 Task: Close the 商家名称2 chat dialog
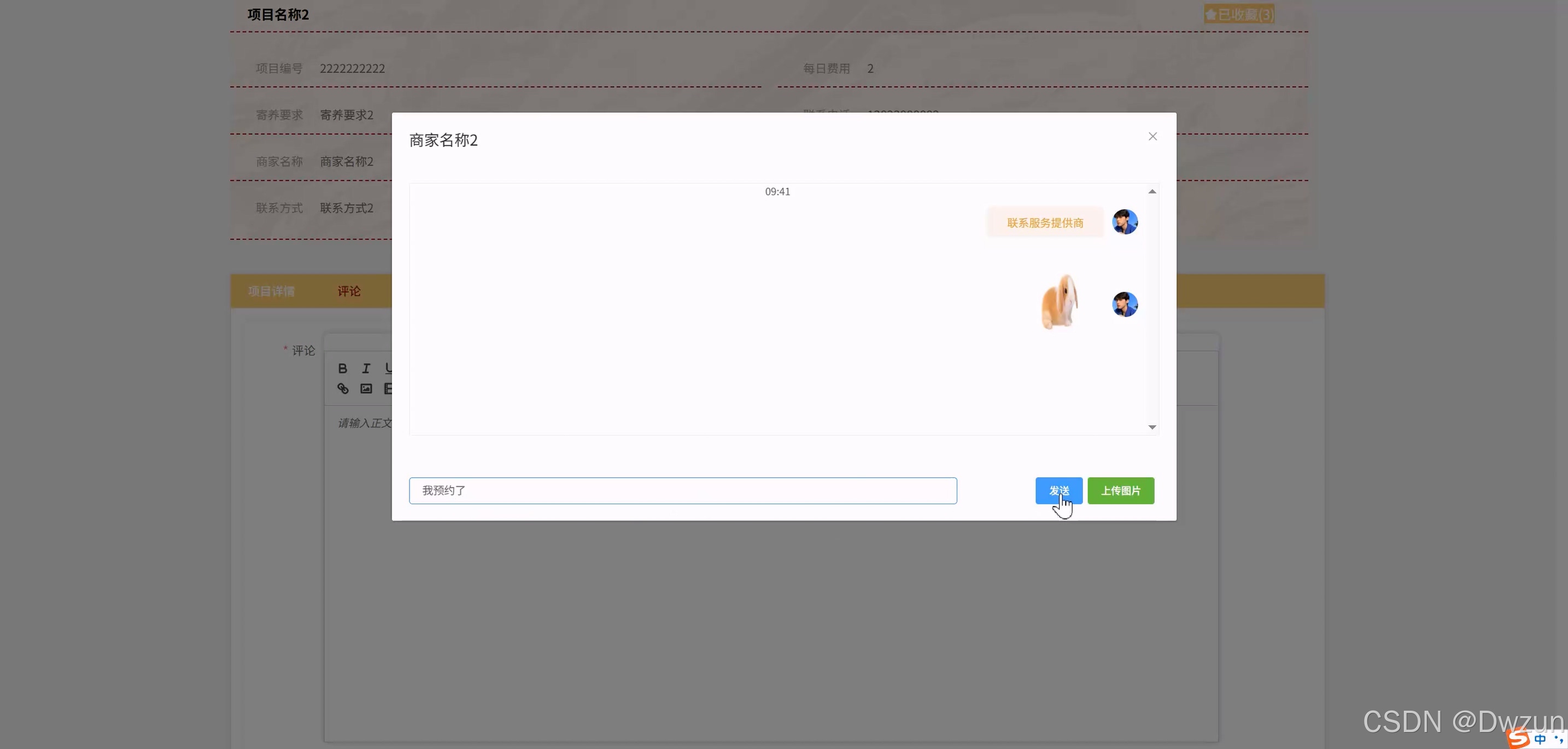[1152, 136]
